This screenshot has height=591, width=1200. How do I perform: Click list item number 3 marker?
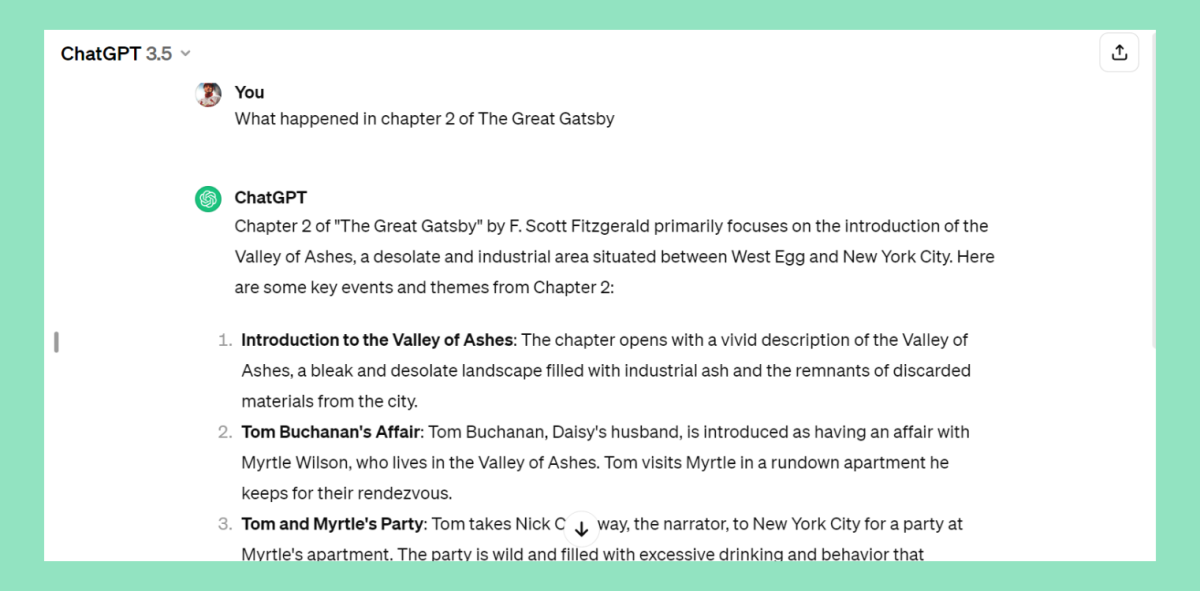[224, 524]
